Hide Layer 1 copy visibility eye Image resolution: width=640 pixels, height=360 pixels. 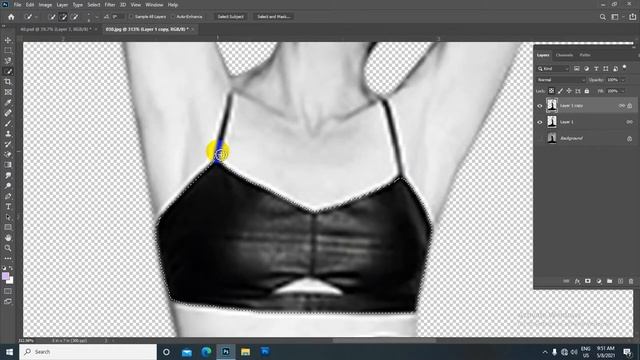click(x=540, y=106)
